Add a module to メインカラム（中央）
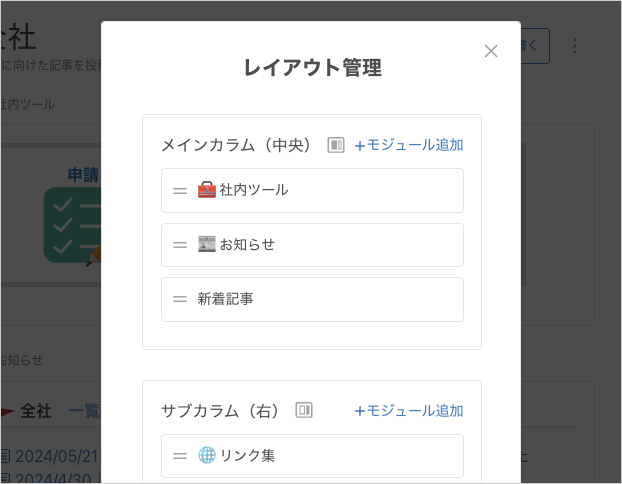The image size is (622, 484). coord(409,145)
